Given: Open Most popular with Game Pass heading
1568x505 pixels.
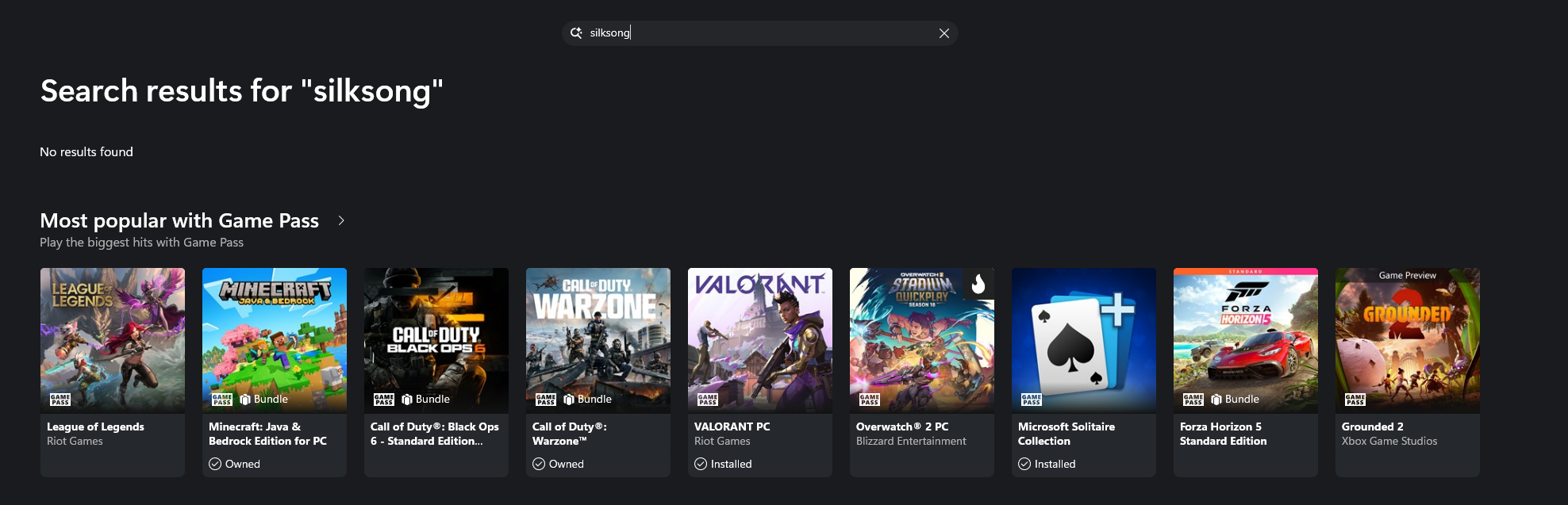Looking at the screenshot, I should coord(179,220).
